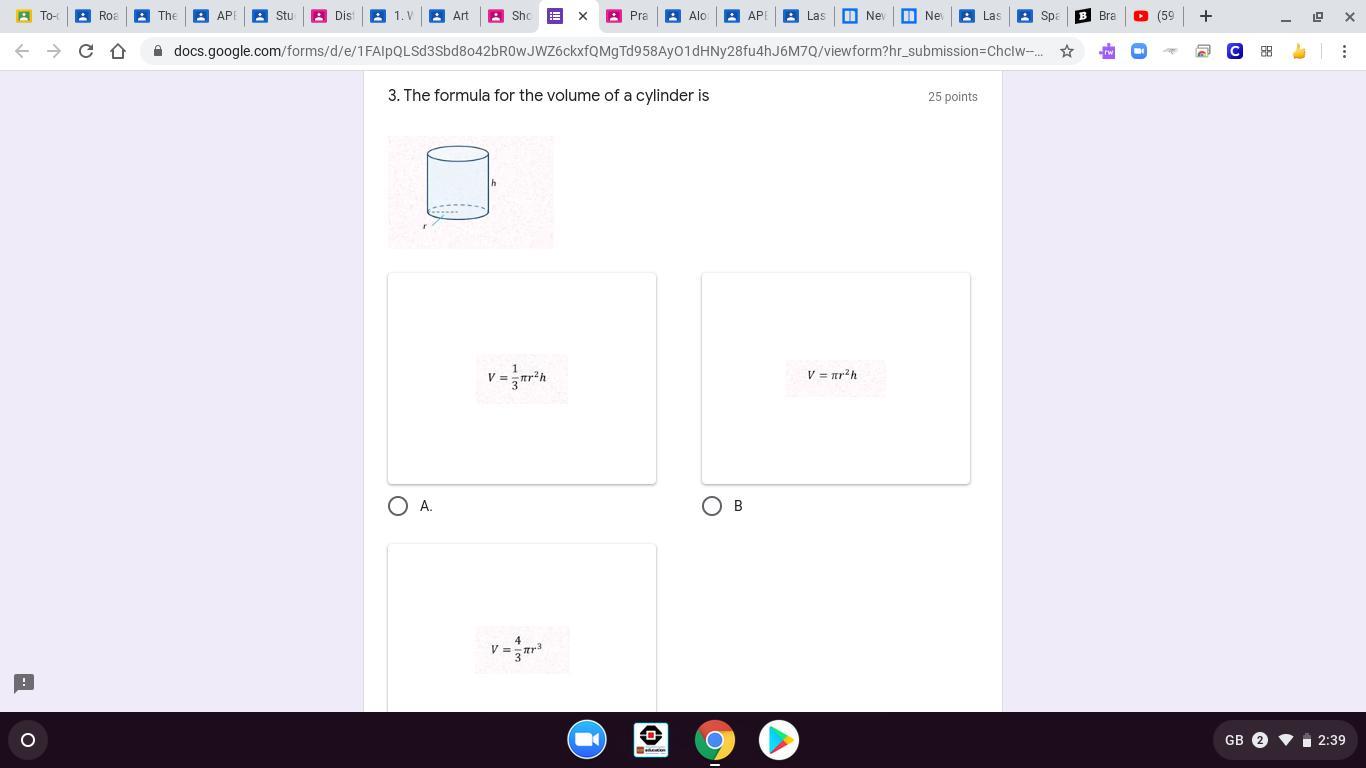Switch to the Stu tab
The width and height of the screenshot is (1366, 768).
[273, 16]
